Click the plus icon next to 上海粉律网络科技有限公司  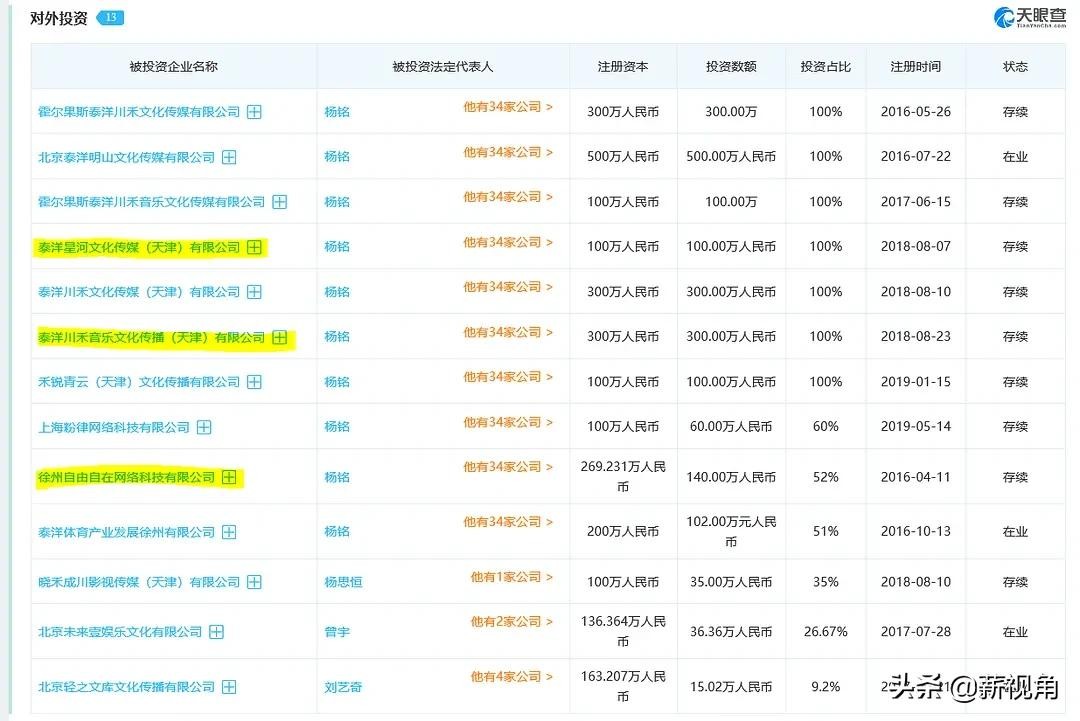click(204, 427)
